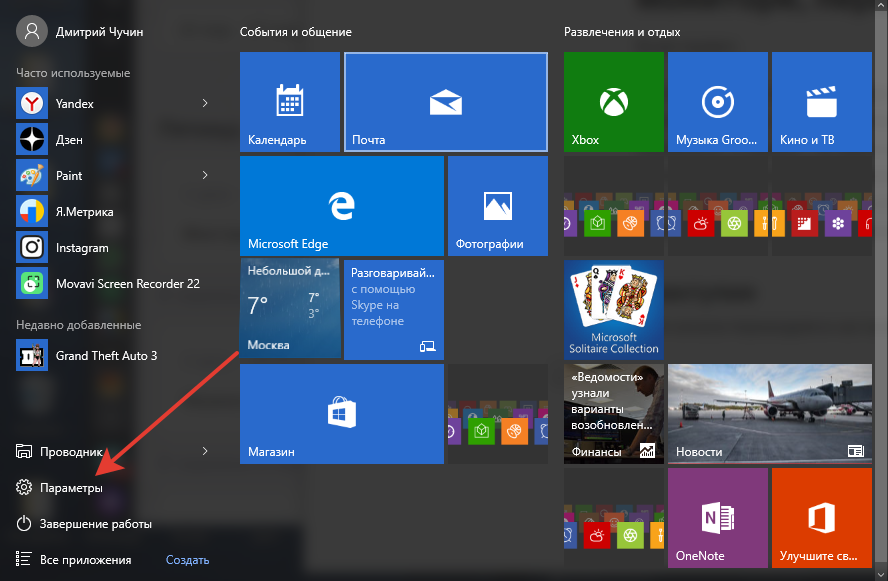Screen dimensions: 888x581
Task: Expand Проводник submenu arrow
Action: [205, 451]
